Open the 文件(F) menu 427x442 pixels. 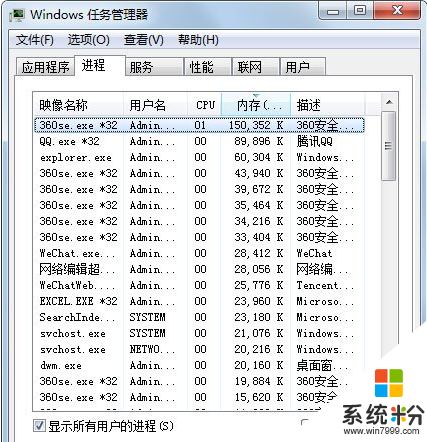coord(34,40)
